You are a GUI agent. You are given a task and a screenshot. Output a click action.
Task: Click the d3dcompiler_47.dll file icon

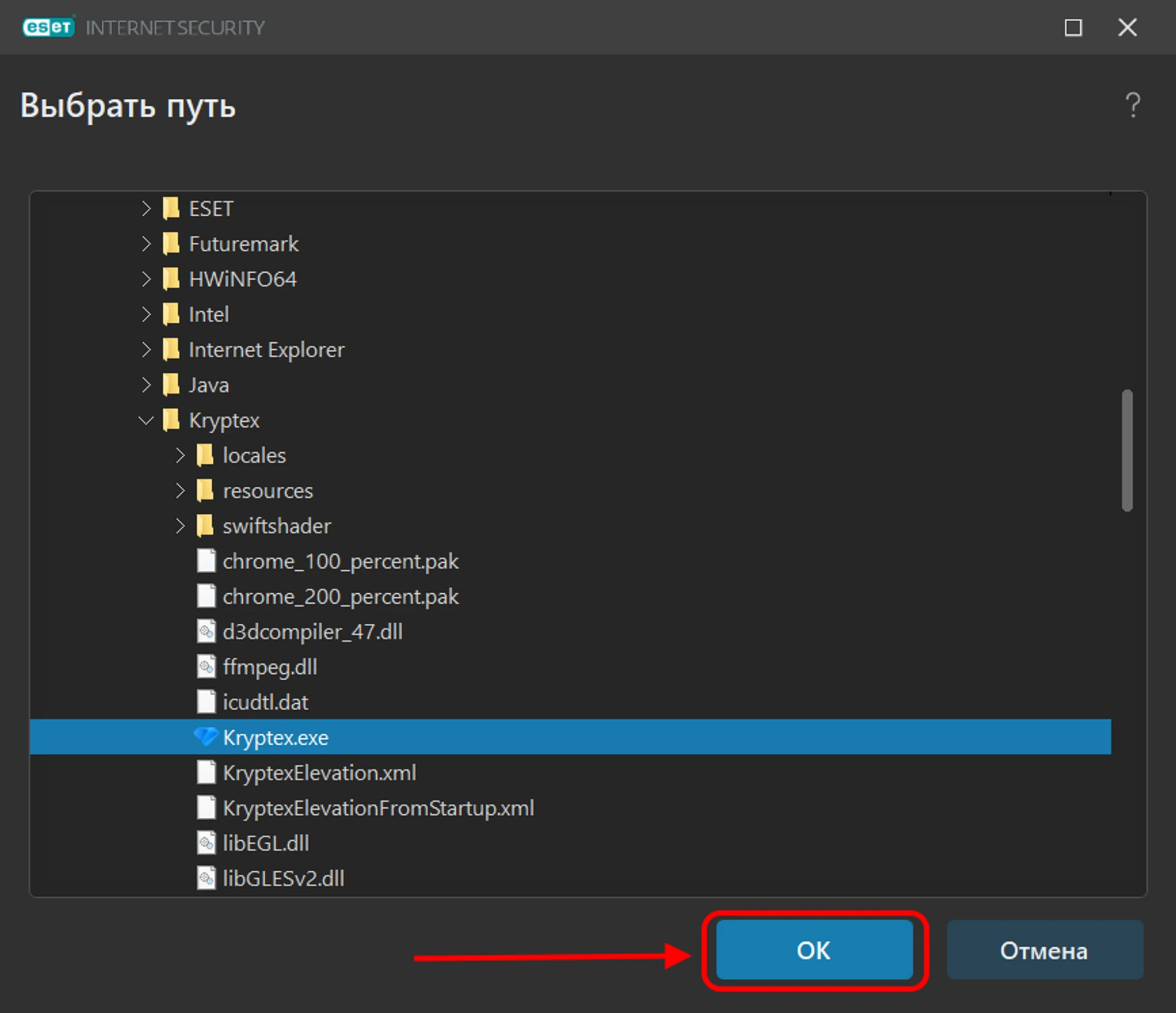click(206, 631)
